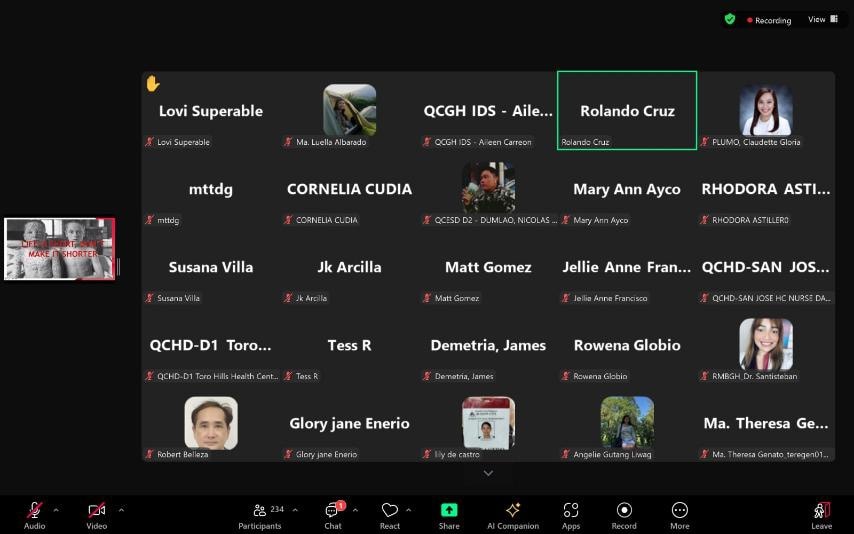Open the AI Companion

coord(512,515)
